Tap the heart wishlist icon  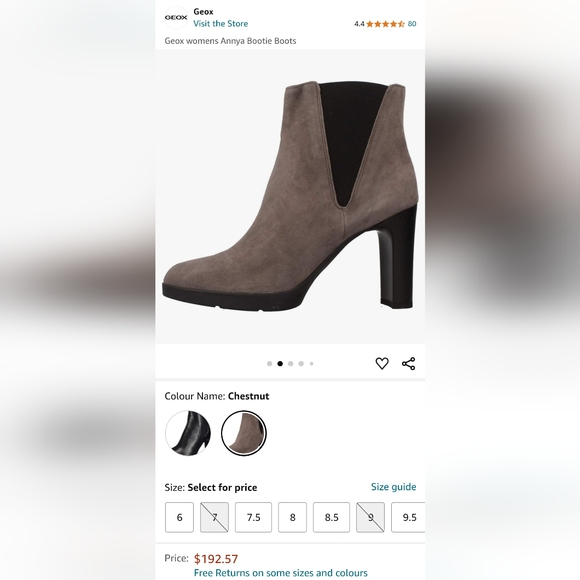(x=382, y=363)
